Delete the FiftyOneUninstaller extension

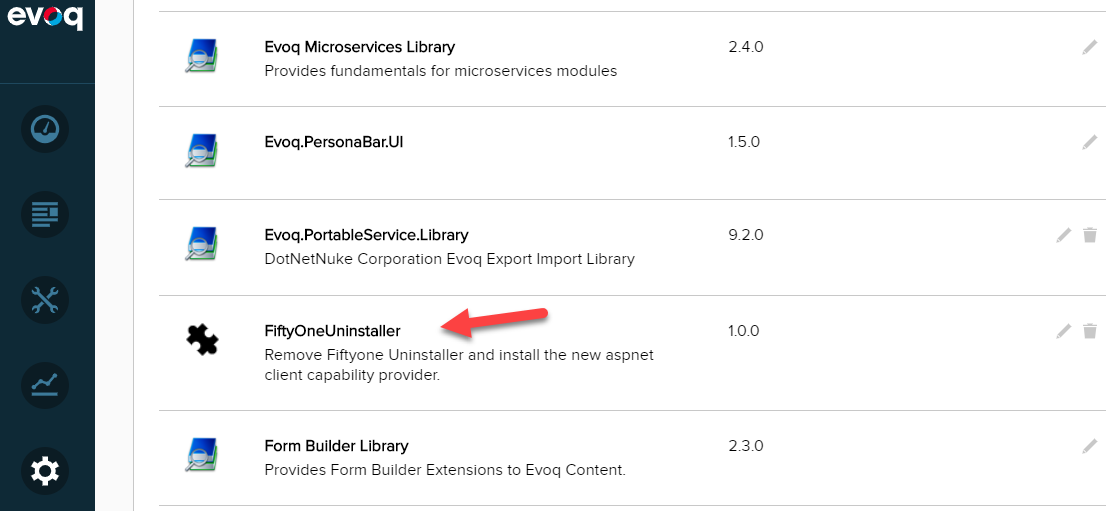(x=1090, y=331)
